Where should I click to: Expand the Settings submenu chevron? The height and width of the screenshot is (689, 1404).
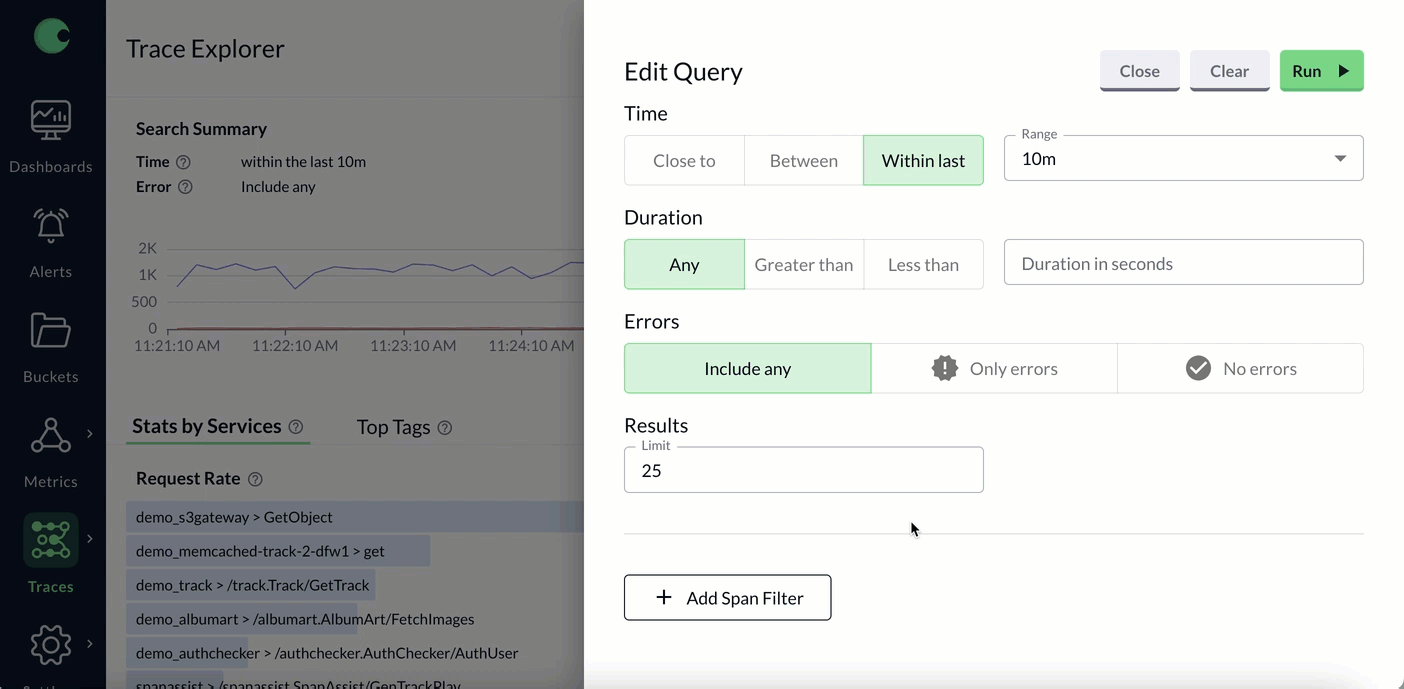[x=90, y=643]
